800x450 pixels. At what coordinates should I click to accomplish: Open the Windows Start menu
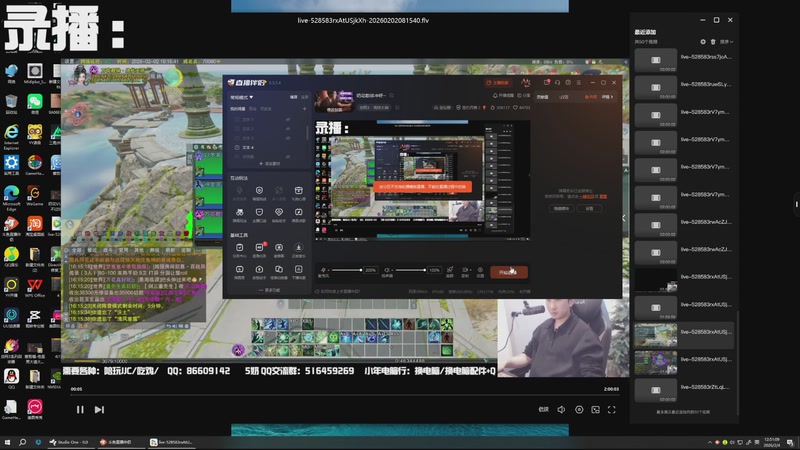click(x=7, y=442)
